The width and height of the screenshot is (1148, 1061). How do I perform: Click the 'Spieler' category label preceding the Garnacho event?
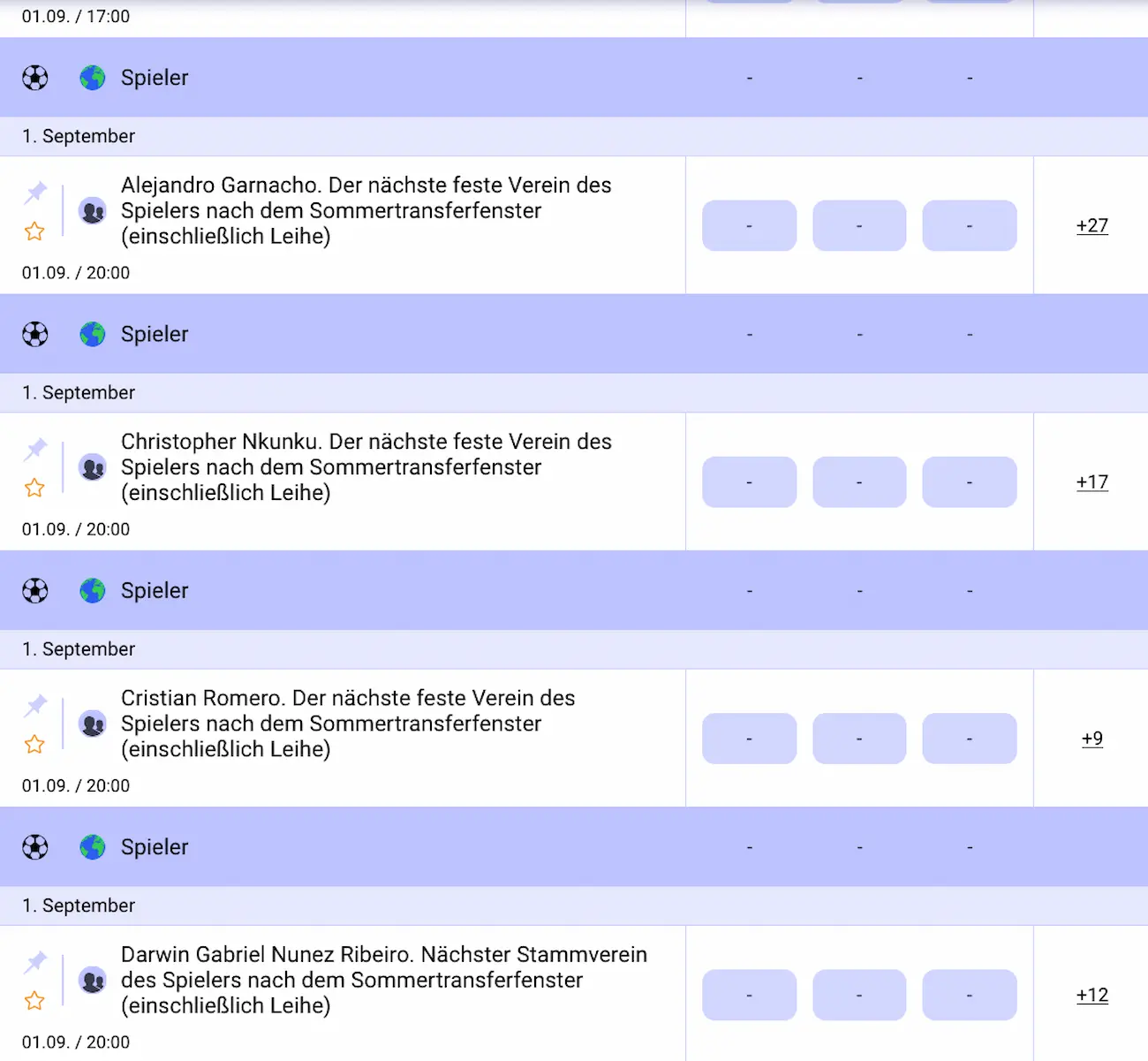click(155, 78)
